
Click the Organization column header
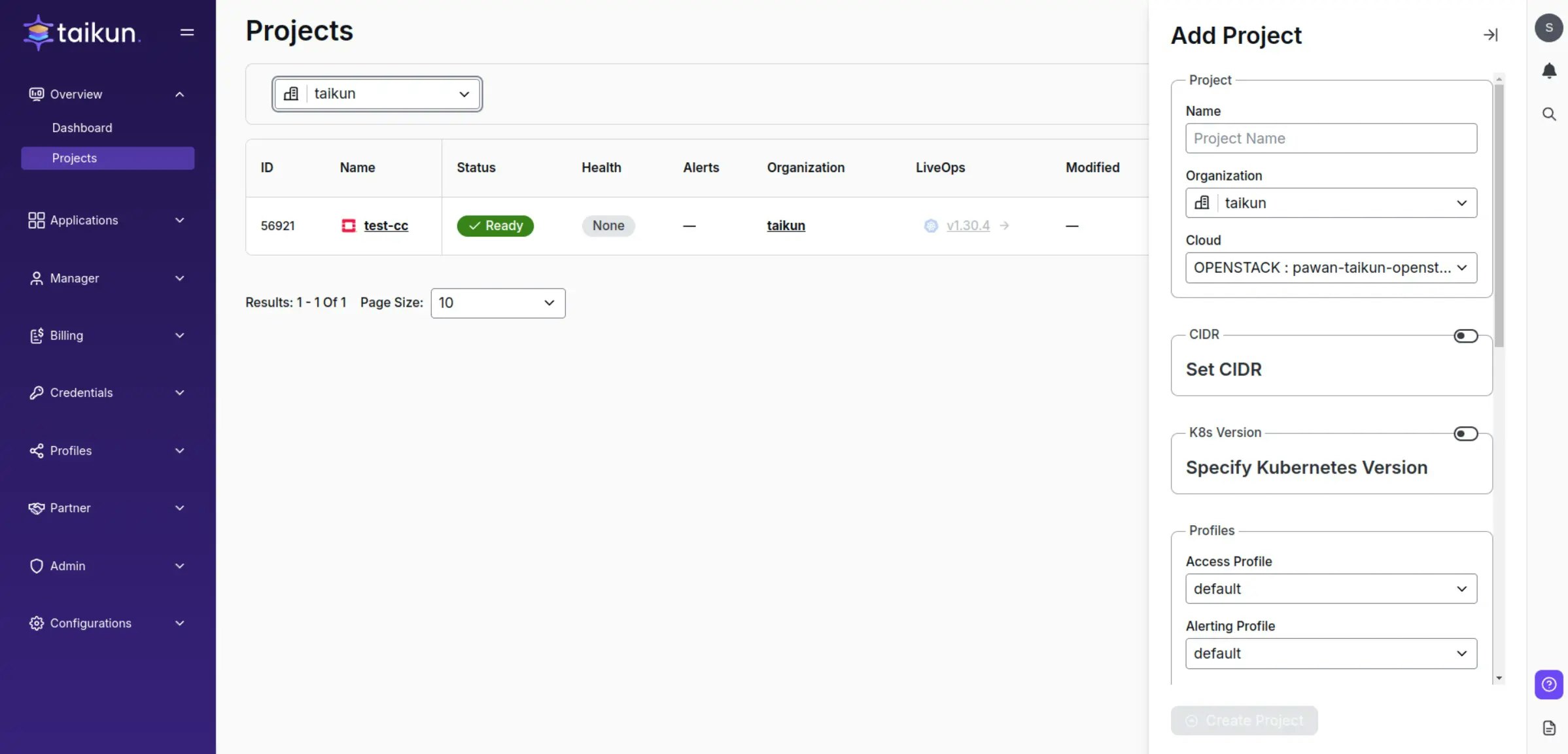click(805, 167)
